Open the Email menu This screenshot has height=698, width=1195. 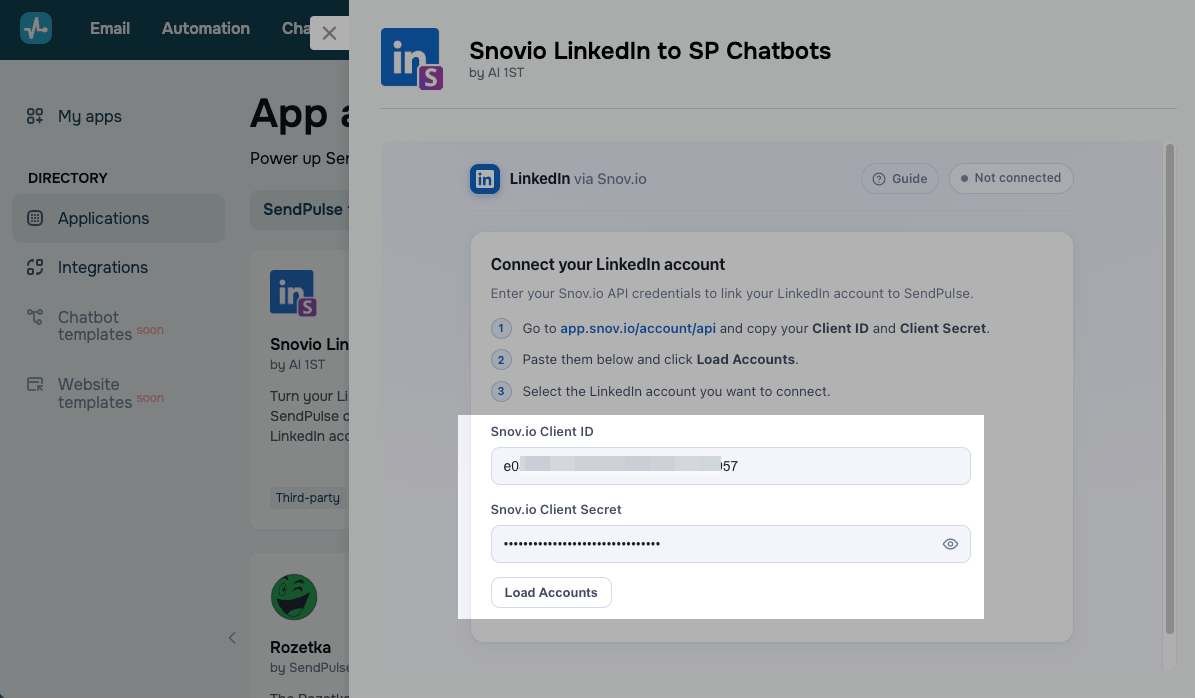pyautogui.click(x=110, y=28)
